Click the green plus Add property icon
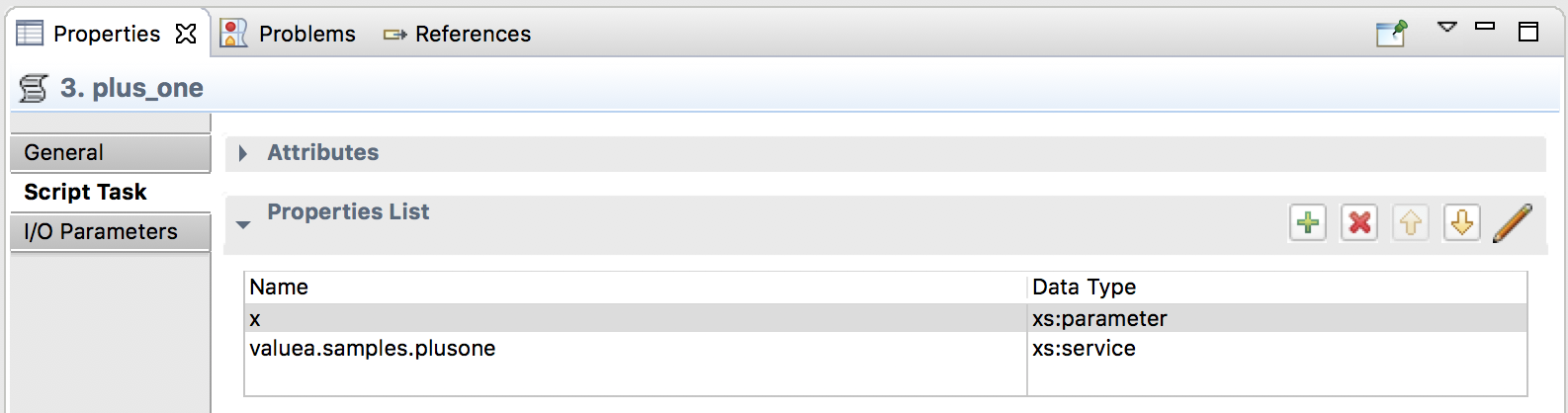1568x413 pixels. (1308, 223)
